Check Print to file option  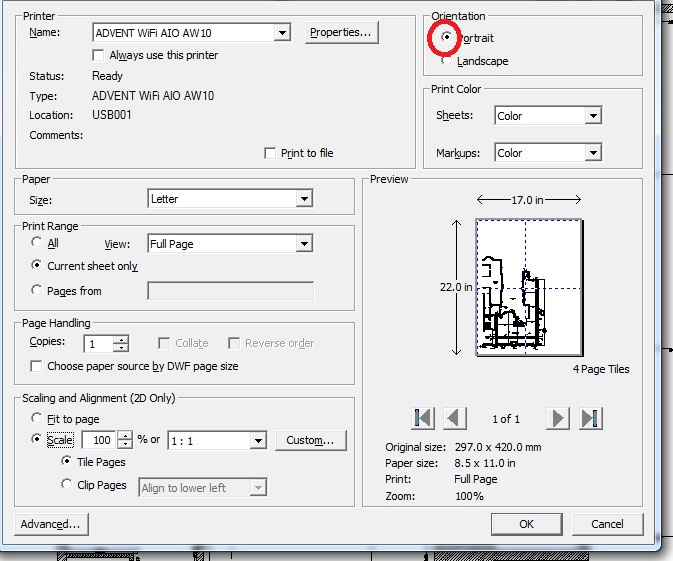(x=270, y=153)
